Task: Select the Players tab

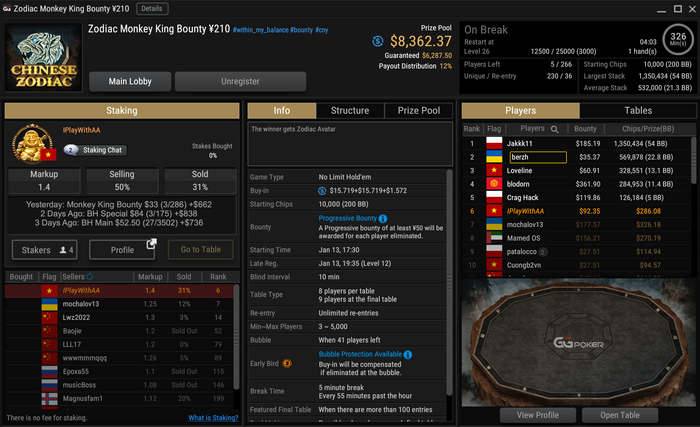Action: point(521,110)
